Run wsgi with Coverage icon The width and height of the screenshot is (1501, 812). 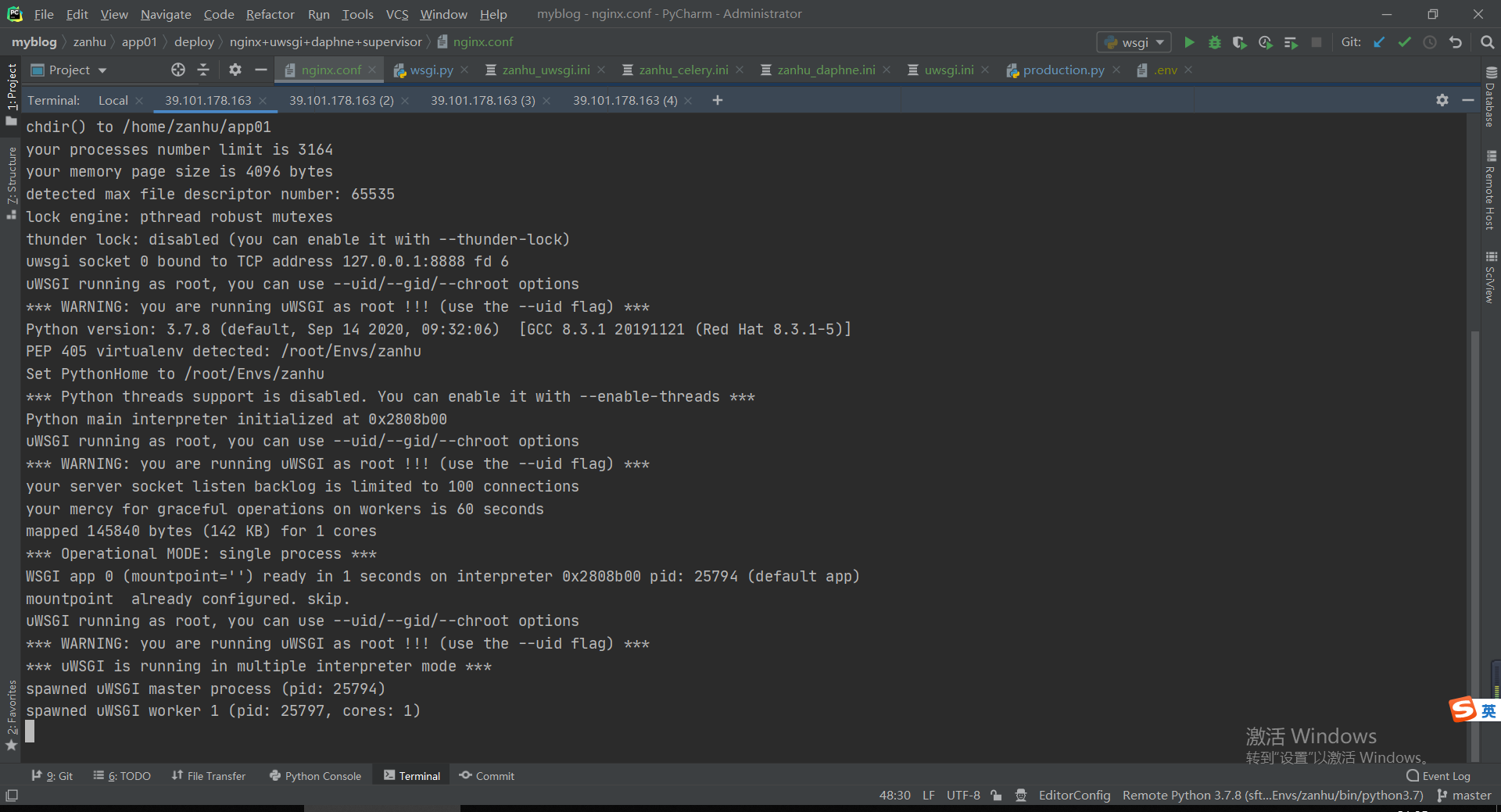point(1240,42)
